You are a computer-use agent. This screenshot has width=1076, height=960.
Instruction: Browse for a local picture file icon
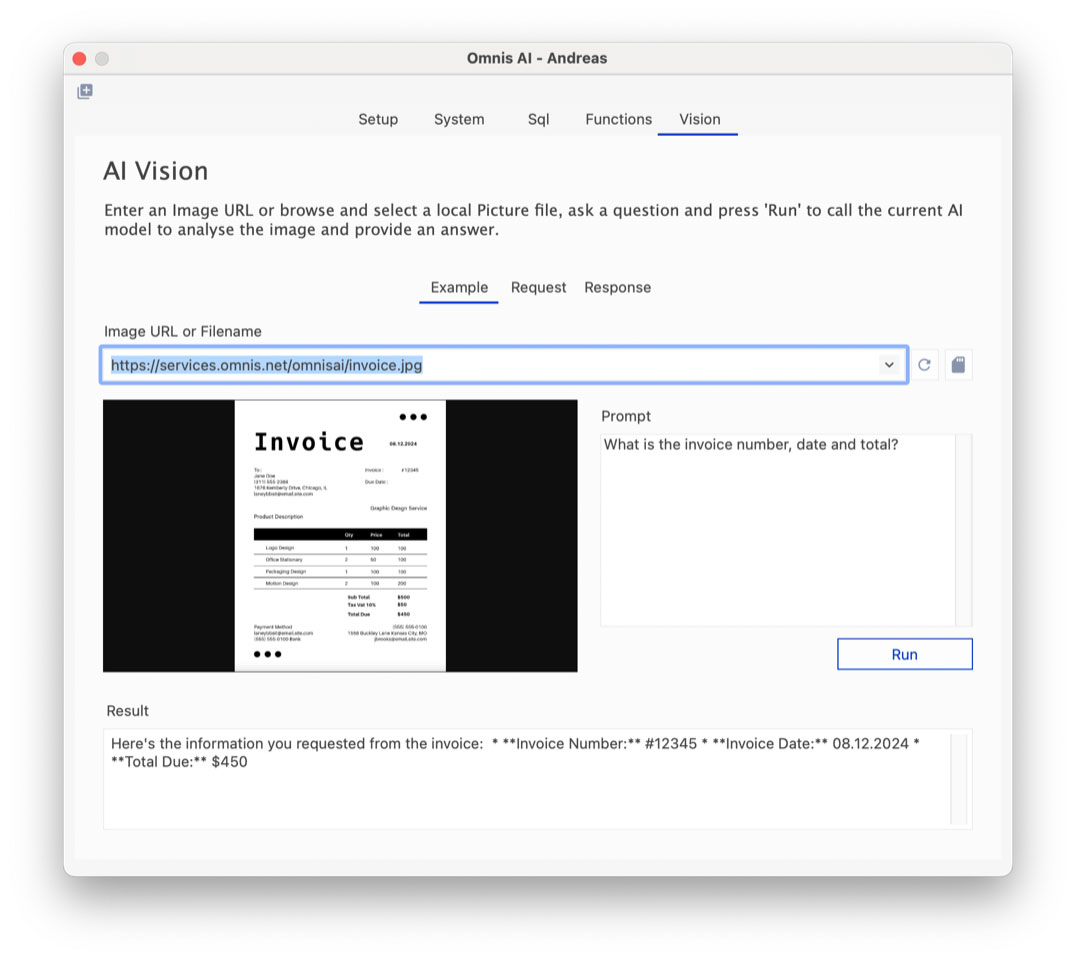pos(958,365)
